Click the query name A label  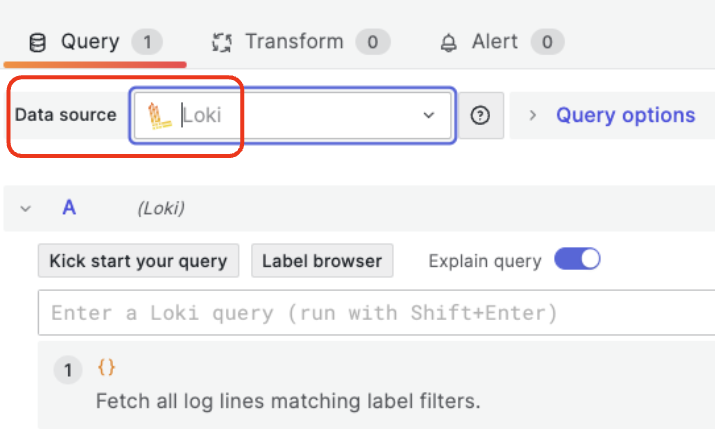[69, 208]
